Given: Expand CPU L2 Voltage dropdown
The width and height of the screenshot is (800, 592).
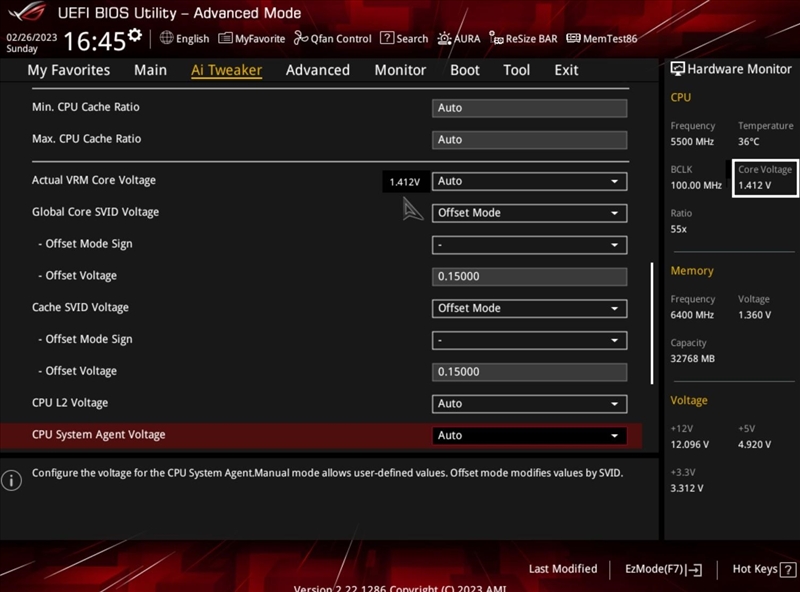Looking at the screenshot, I should click(530, 404).
